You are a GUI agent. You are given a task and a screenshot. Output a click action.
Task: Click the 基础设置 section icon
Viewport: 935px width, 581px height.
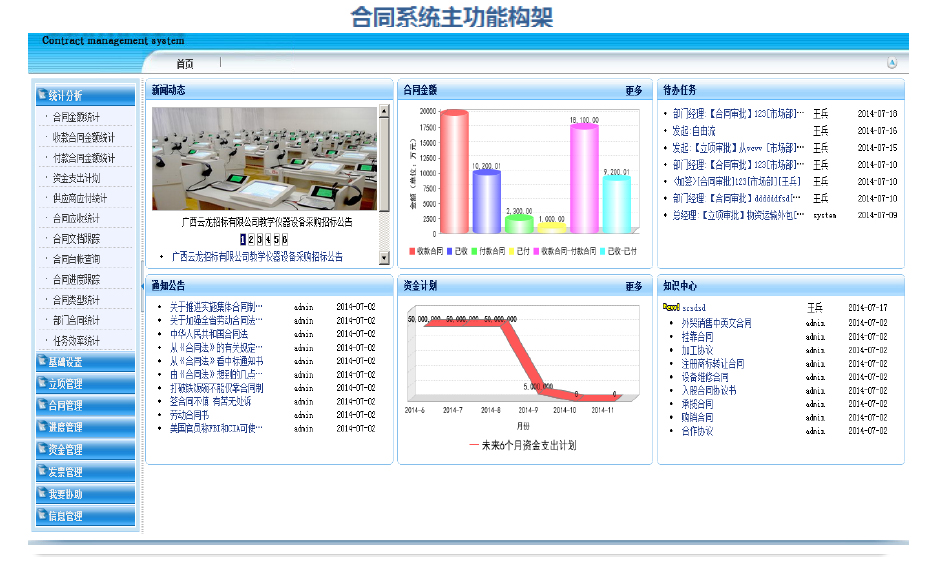pyautogui.click(x=42, y=361)
